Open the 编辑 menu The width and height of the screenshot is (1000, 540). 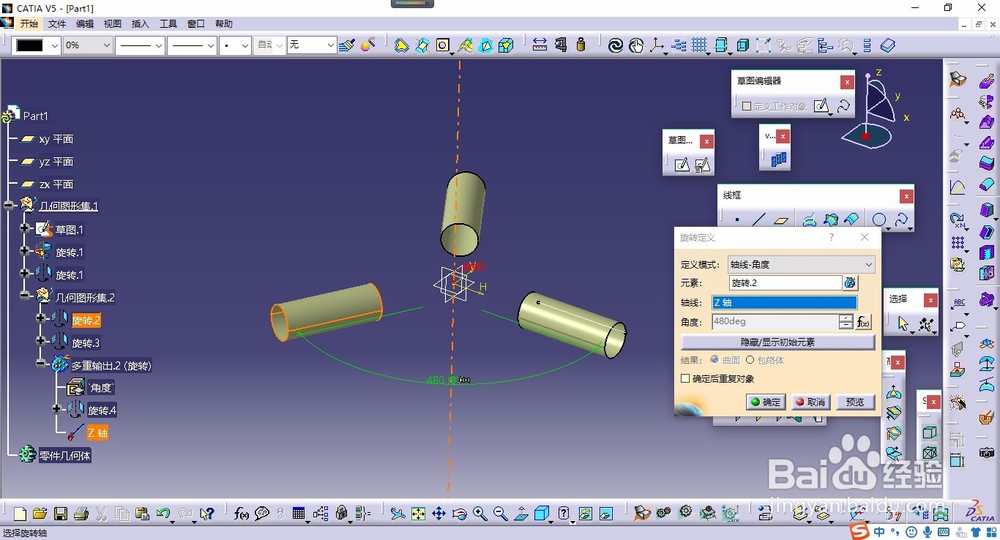(85, 24)
